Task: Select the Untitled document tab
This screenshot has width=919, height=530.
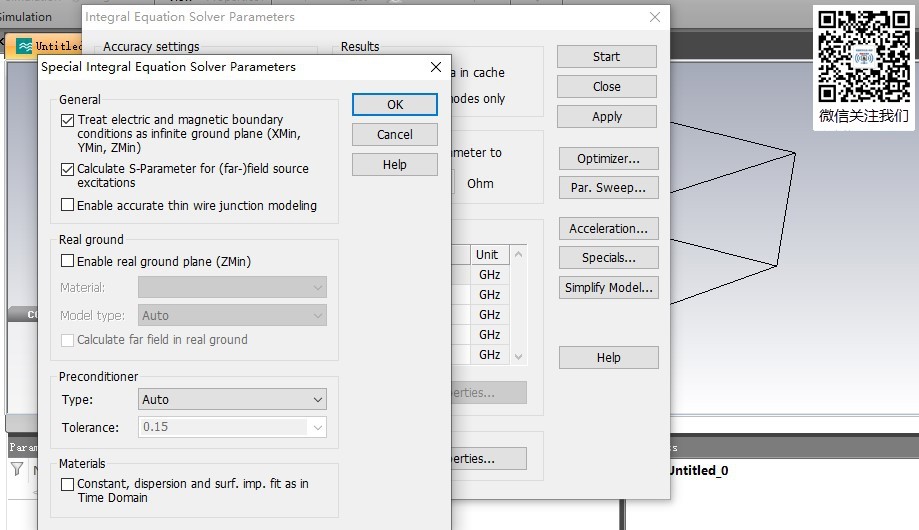Action: point(47,46)
